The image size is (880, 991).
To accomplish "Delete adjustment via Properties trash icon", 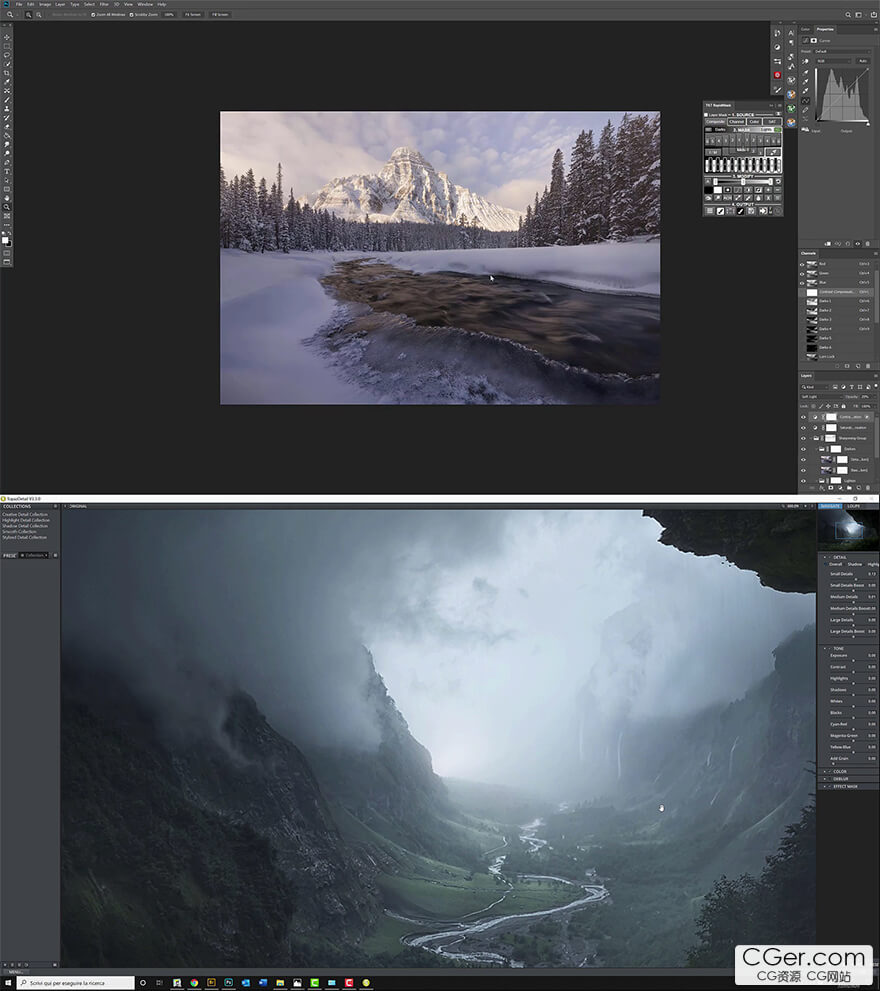I will point(867,244).
